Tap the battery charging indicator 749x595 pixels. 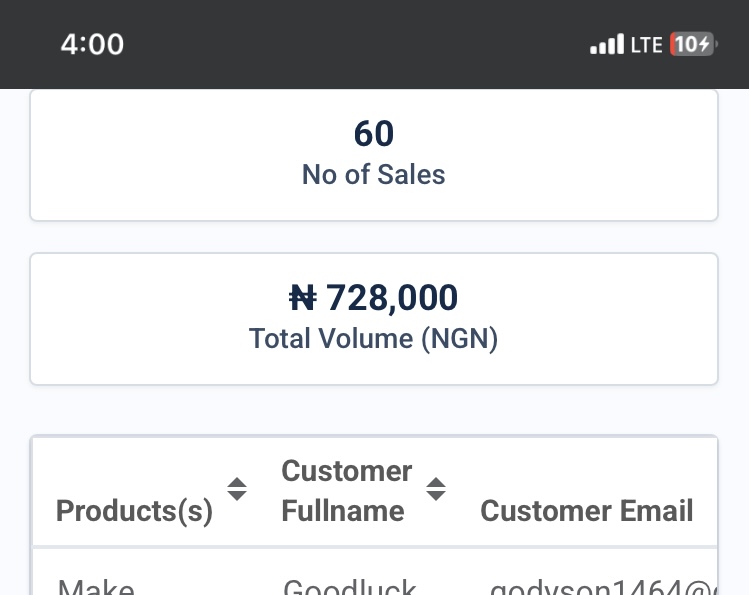[x=693, y=44]
